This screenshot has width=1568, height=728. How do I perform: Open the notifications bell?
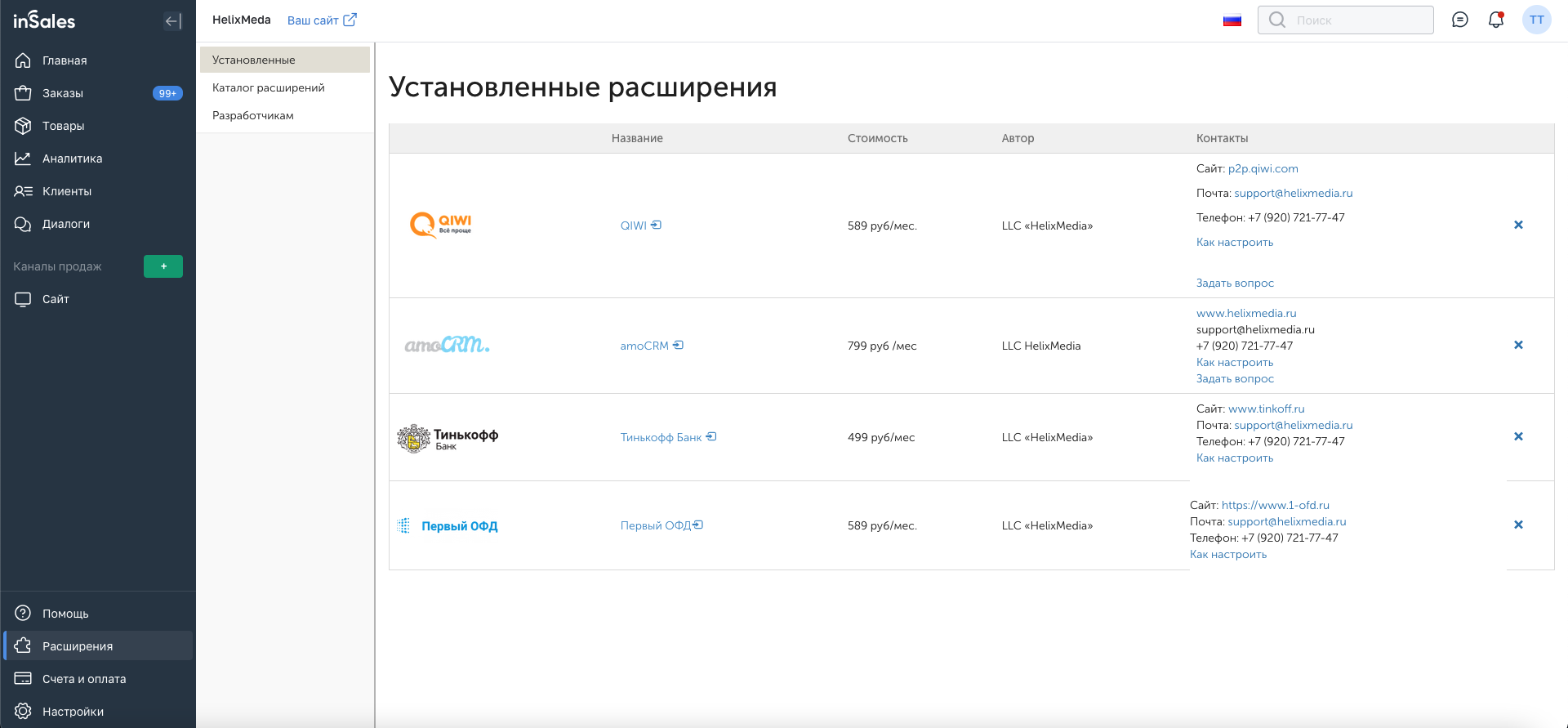pyautogui.click(x=1496, y=20)
